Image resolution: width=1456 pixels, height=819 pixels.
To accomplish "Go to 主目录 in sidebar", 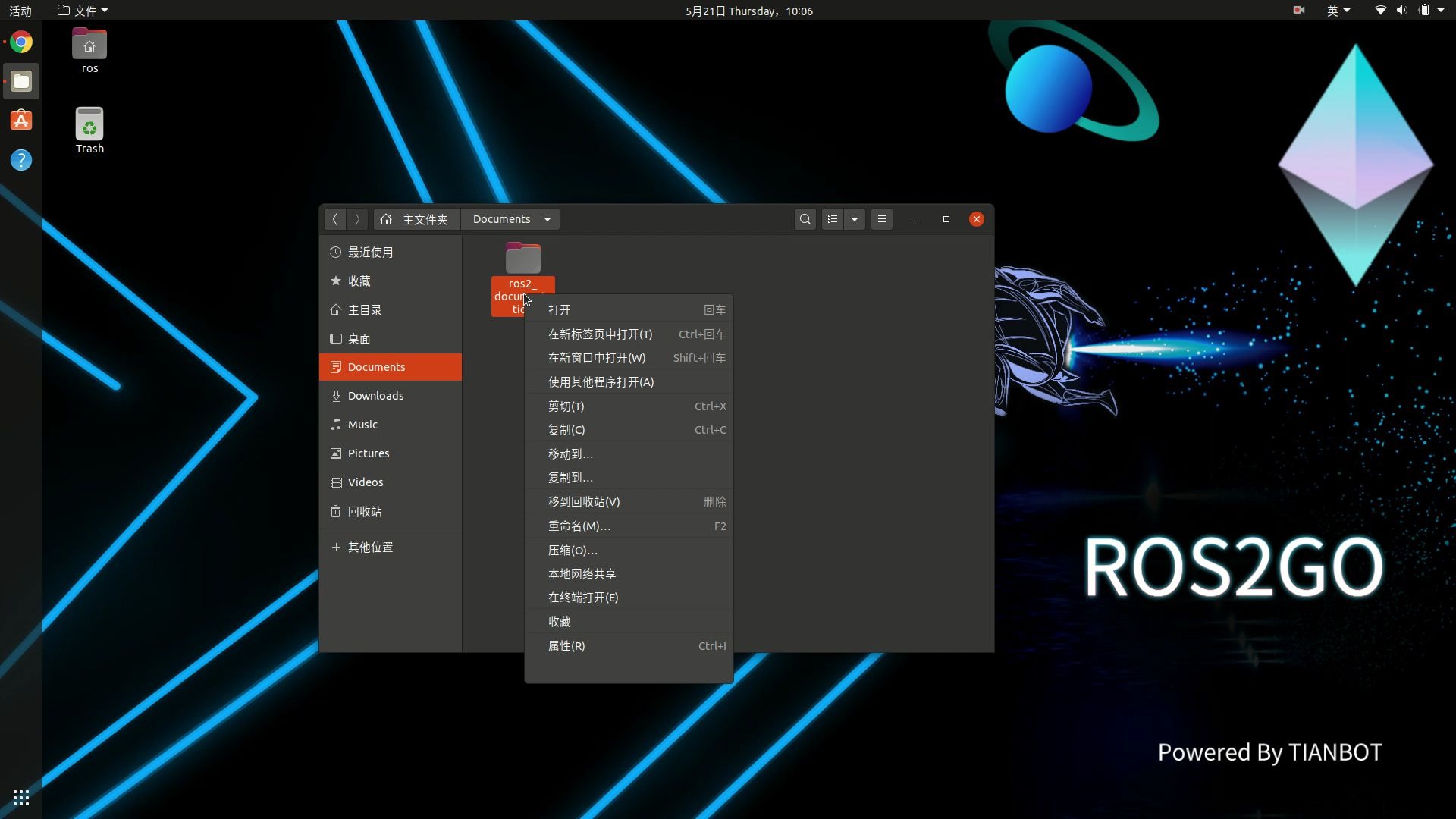I will pos(391,309).
